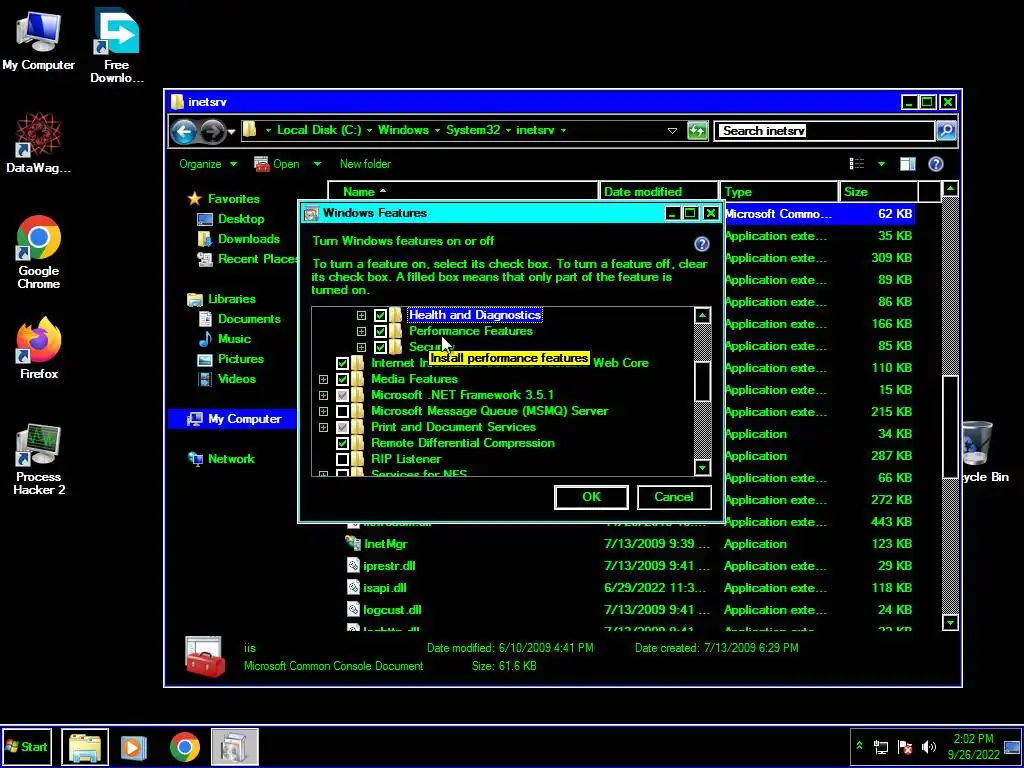Go to Documents library in sidebar

pos(240,319)
